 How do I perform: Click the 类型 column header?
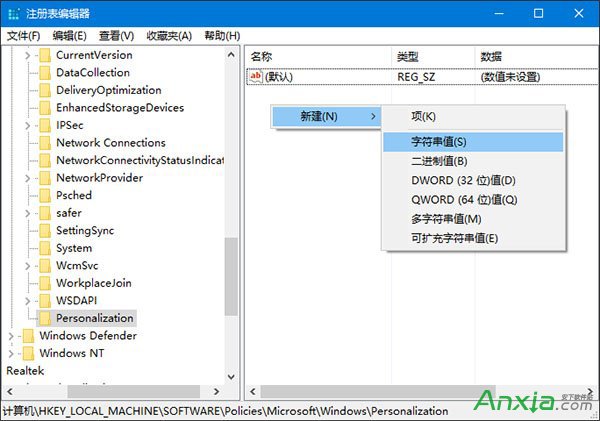[x=433, y=57]
